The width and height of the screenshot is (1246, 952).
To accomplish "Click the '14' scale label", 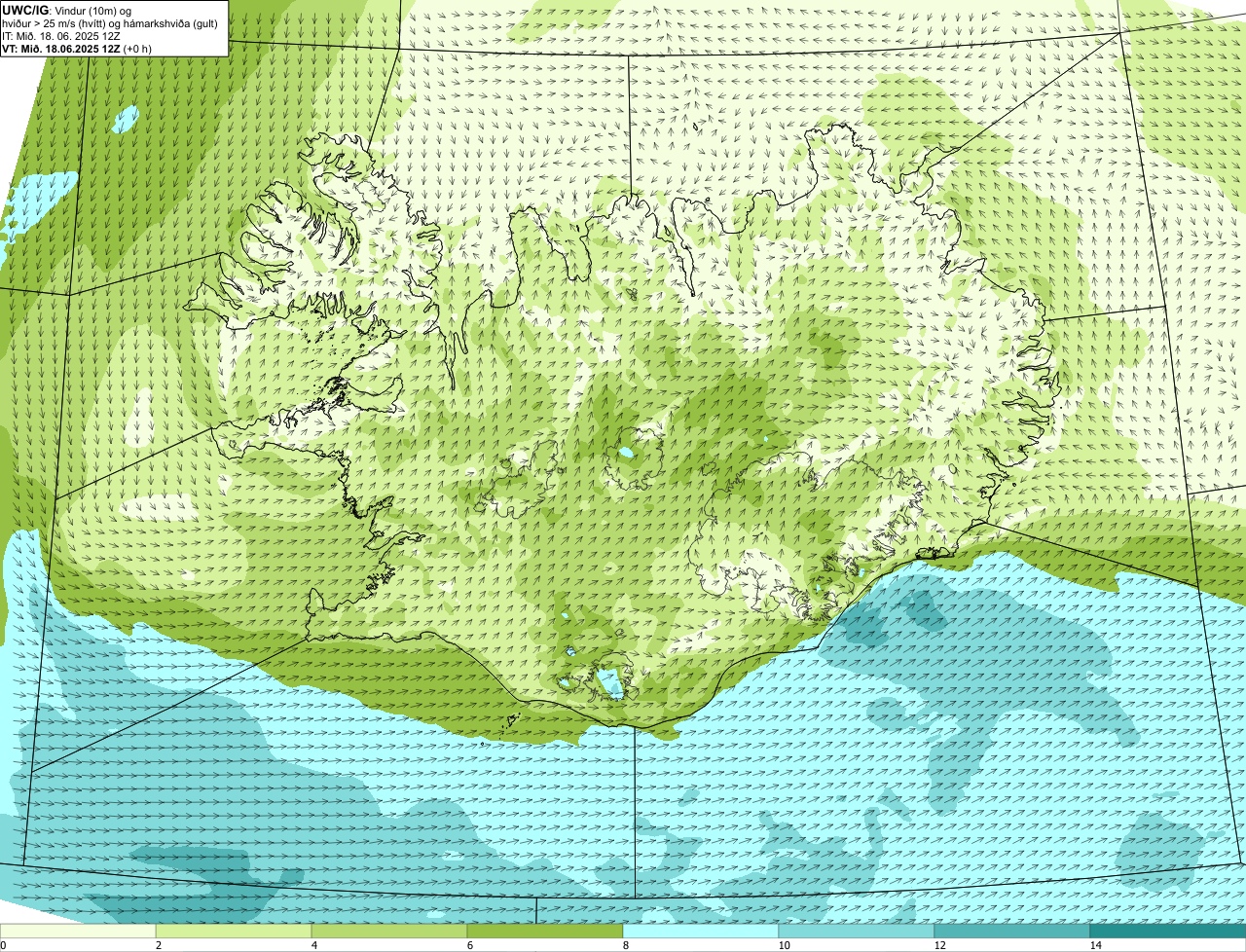I will [x=1095, y=945].
